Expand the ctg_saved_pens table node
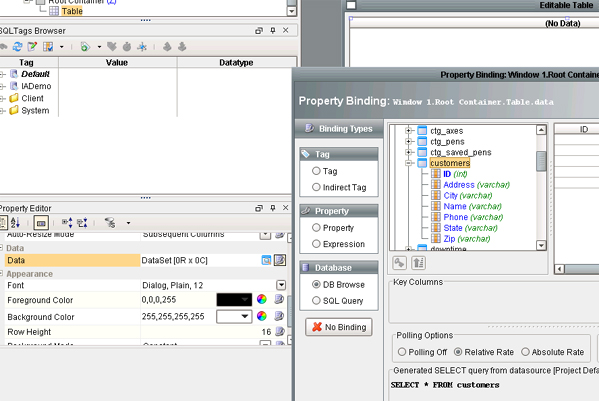 tap(408, 152)
